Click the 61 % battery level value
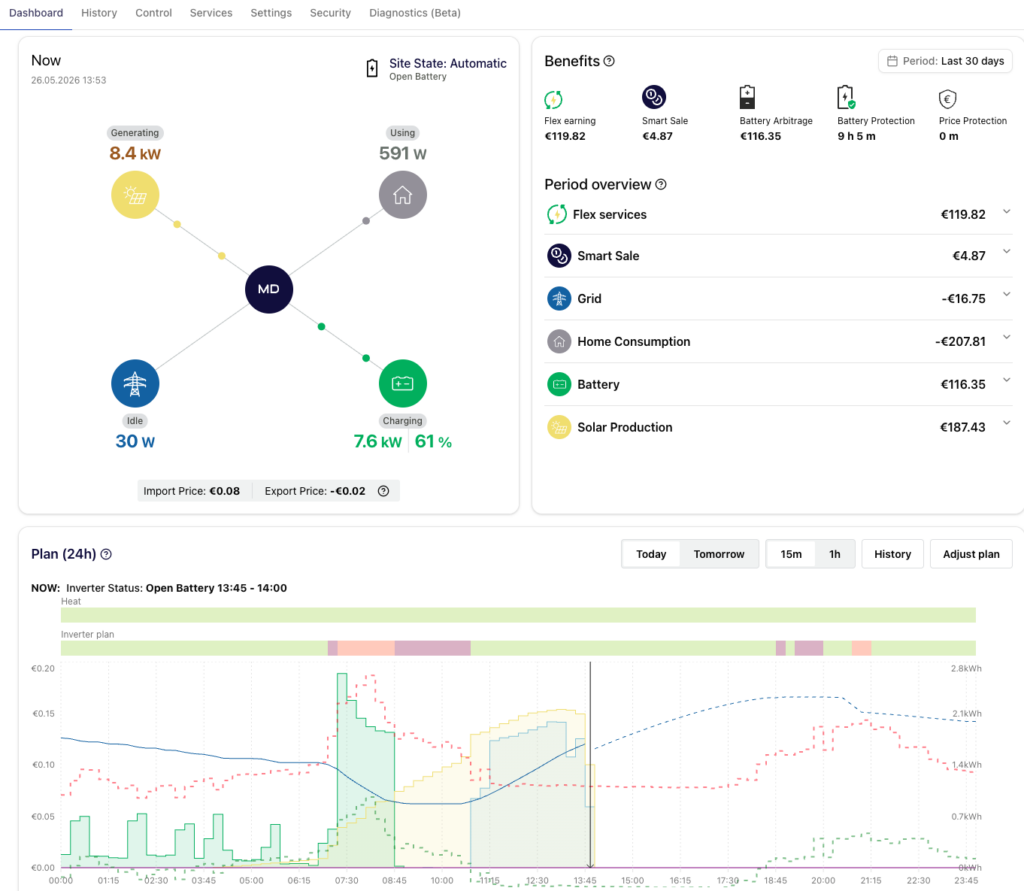Screen dimensions: 1024x891 (433, 442)
